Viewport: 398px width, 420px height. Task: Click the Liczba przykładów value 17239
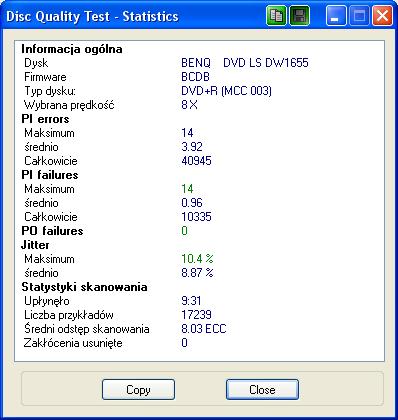click(x=196, y=315)
